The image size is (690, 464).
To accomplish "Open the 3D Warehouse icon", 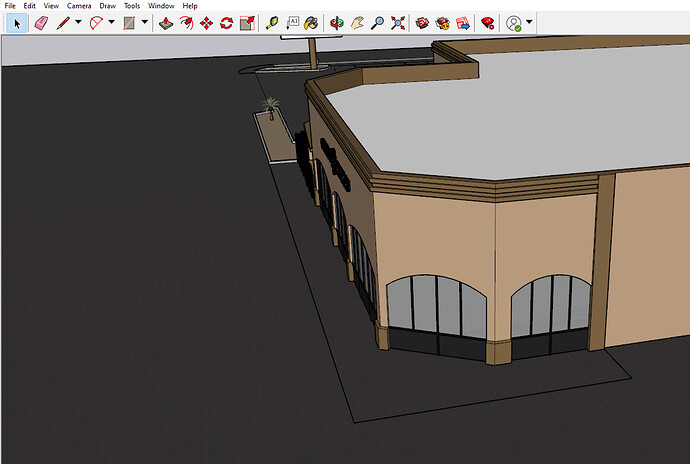I will tap(422, 23).
